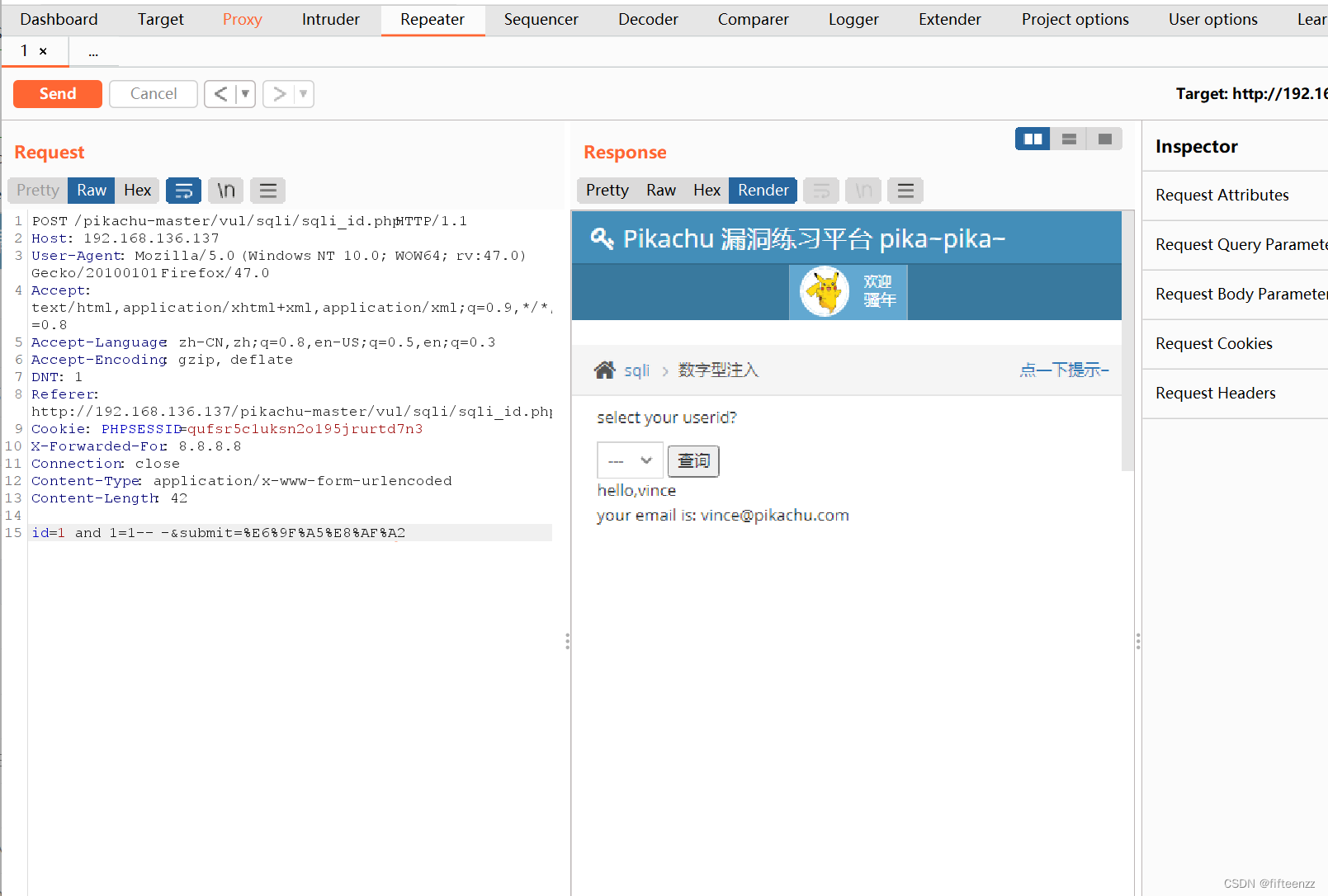Click the Request/Response pane splitter handle
This screenshot has width=1328, height=896.
(567, 641)
